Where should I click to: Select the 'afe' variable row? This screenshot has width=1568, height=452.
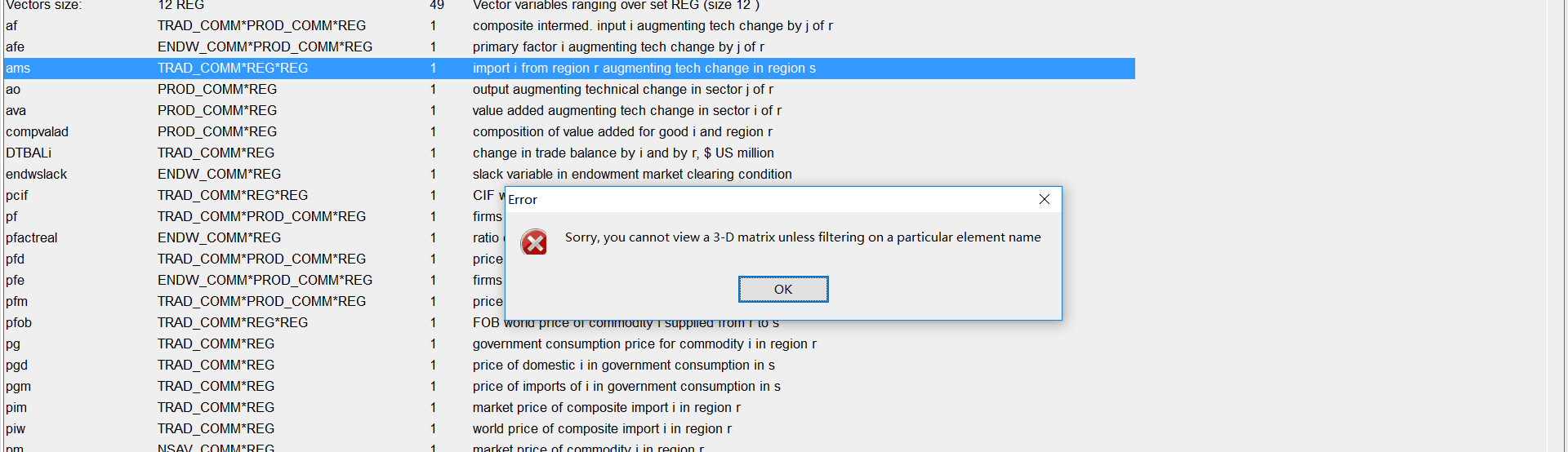coord(15,47)
